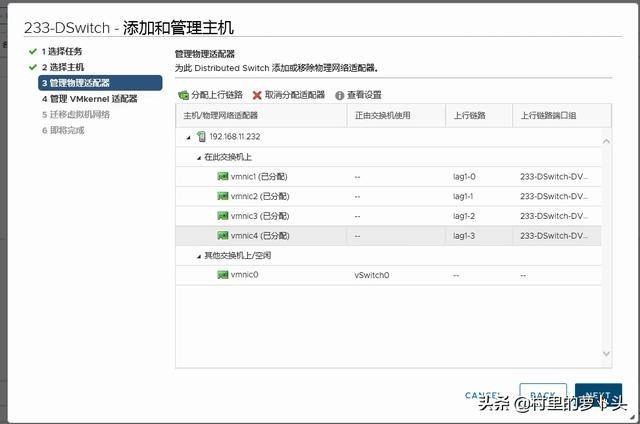Collapse the 在此交换机上 group

197,157
